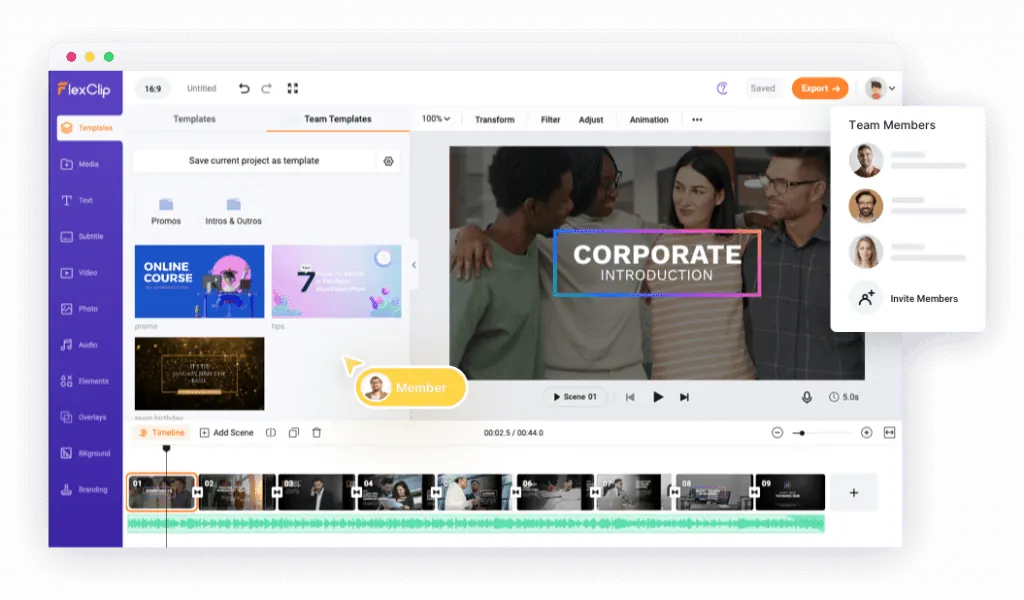This screenshot has height=600, width=1024.
Task: Click Invite Members link
Action: [923, 298]
